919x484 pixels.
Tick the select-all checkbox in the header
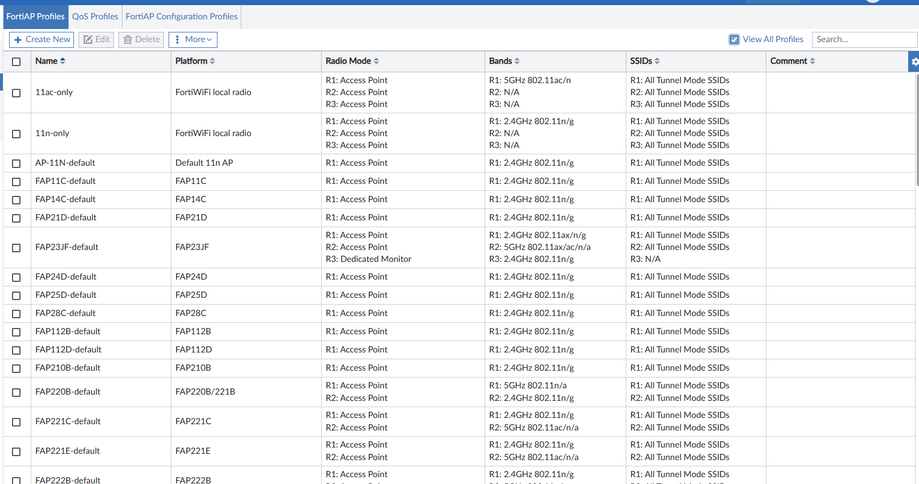pos(16,62)
